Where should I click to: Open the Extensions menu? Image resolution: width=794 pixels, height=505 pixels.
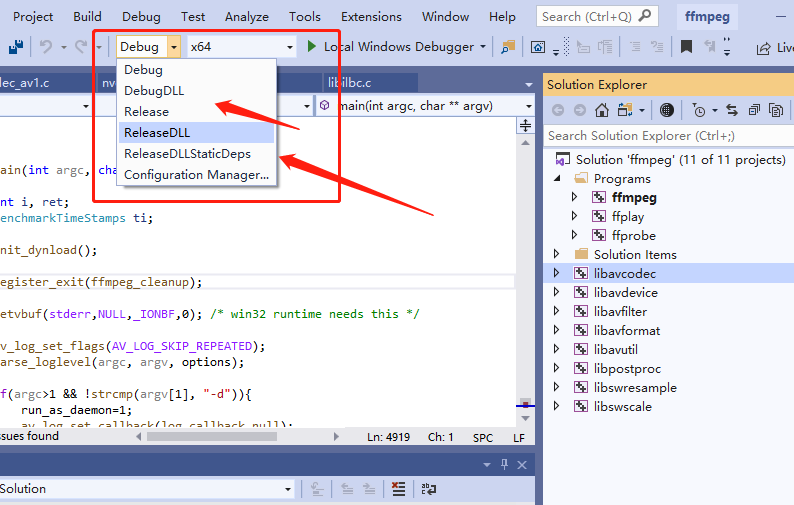pyautogui.click(x=371, y=16)
